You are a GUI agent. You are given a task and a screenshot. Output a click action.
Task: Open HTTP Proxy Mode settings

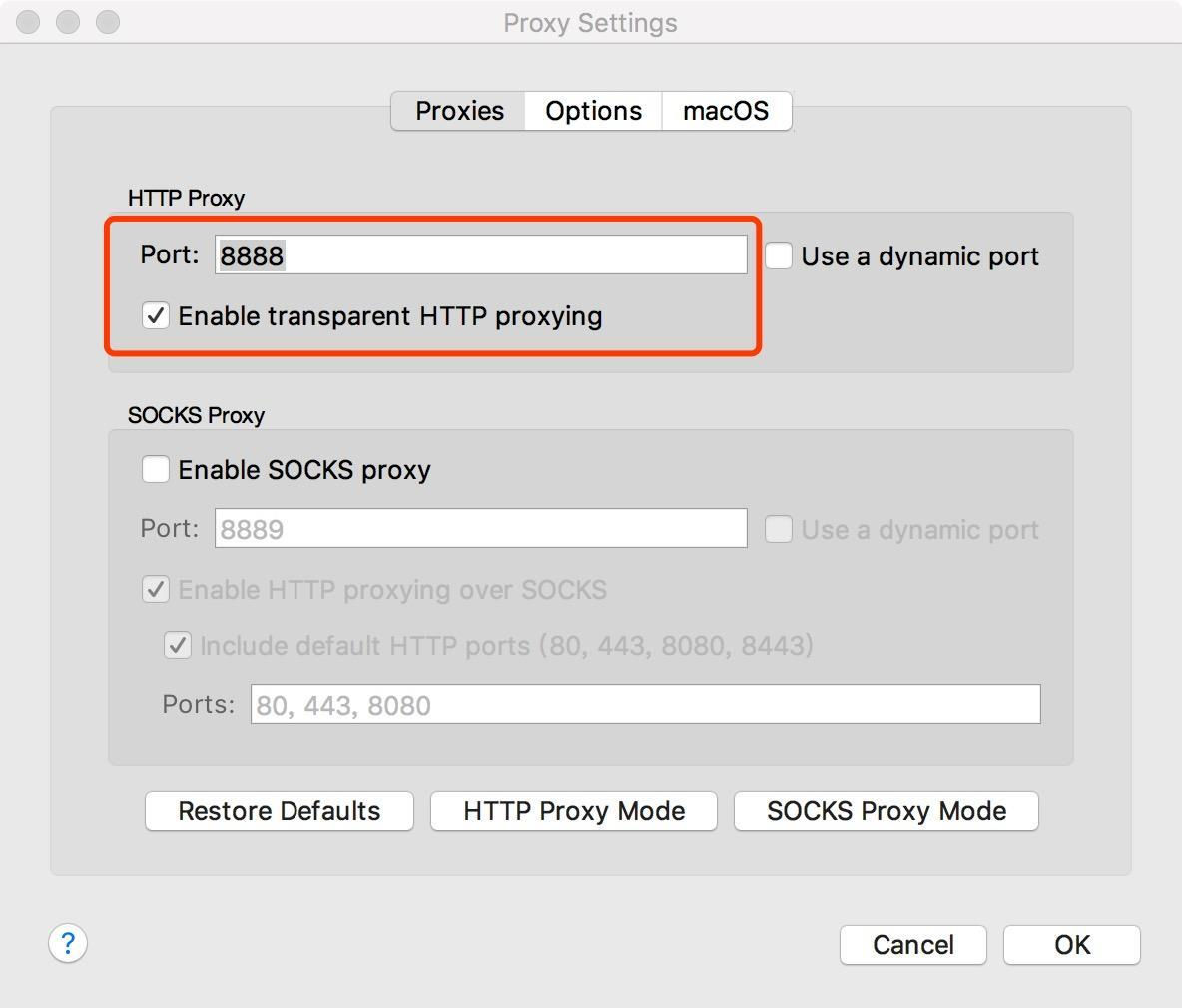(573, 811)
